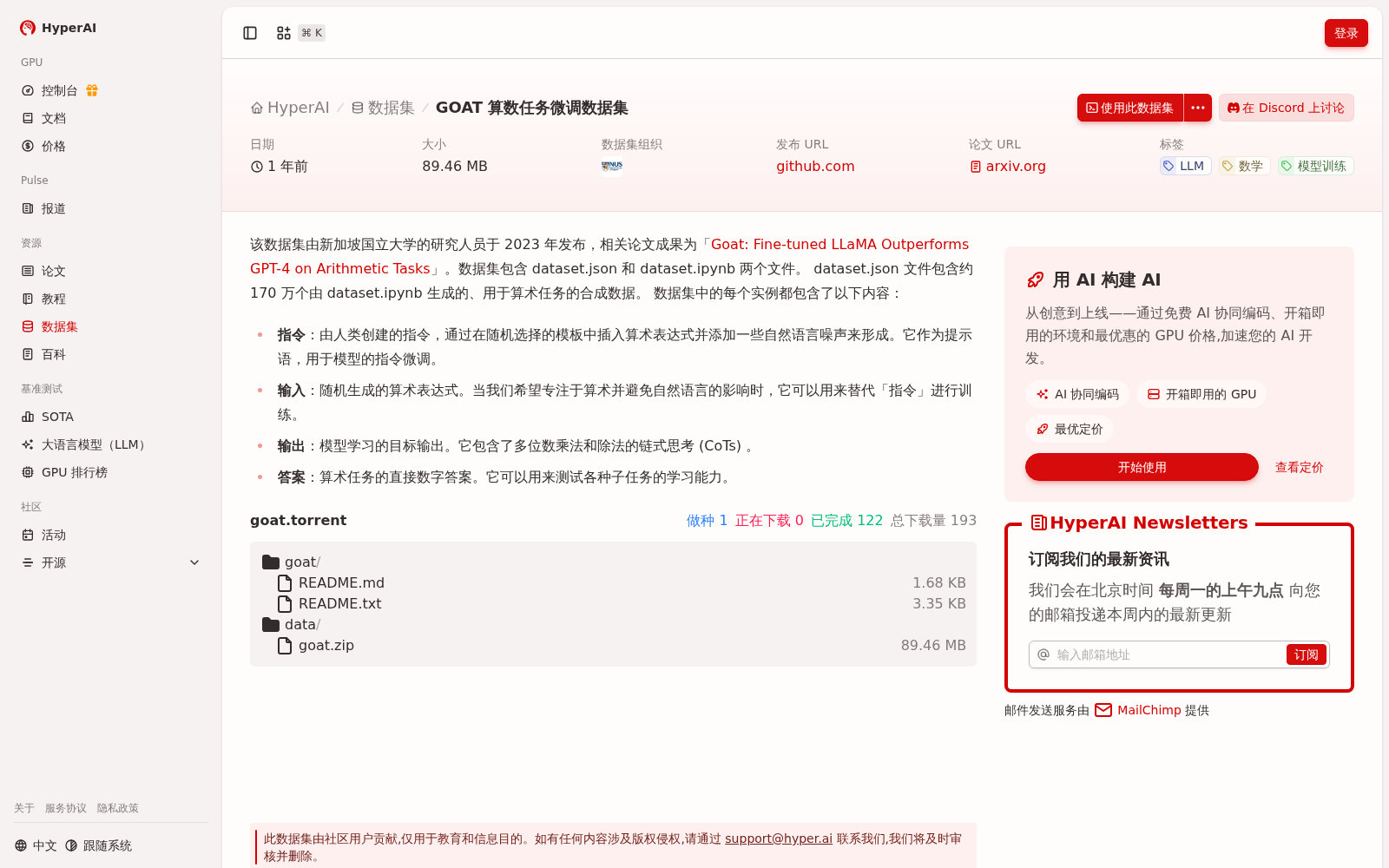
Task: Click the MailChimp envelope icon
Action: tap(1103, 710)
